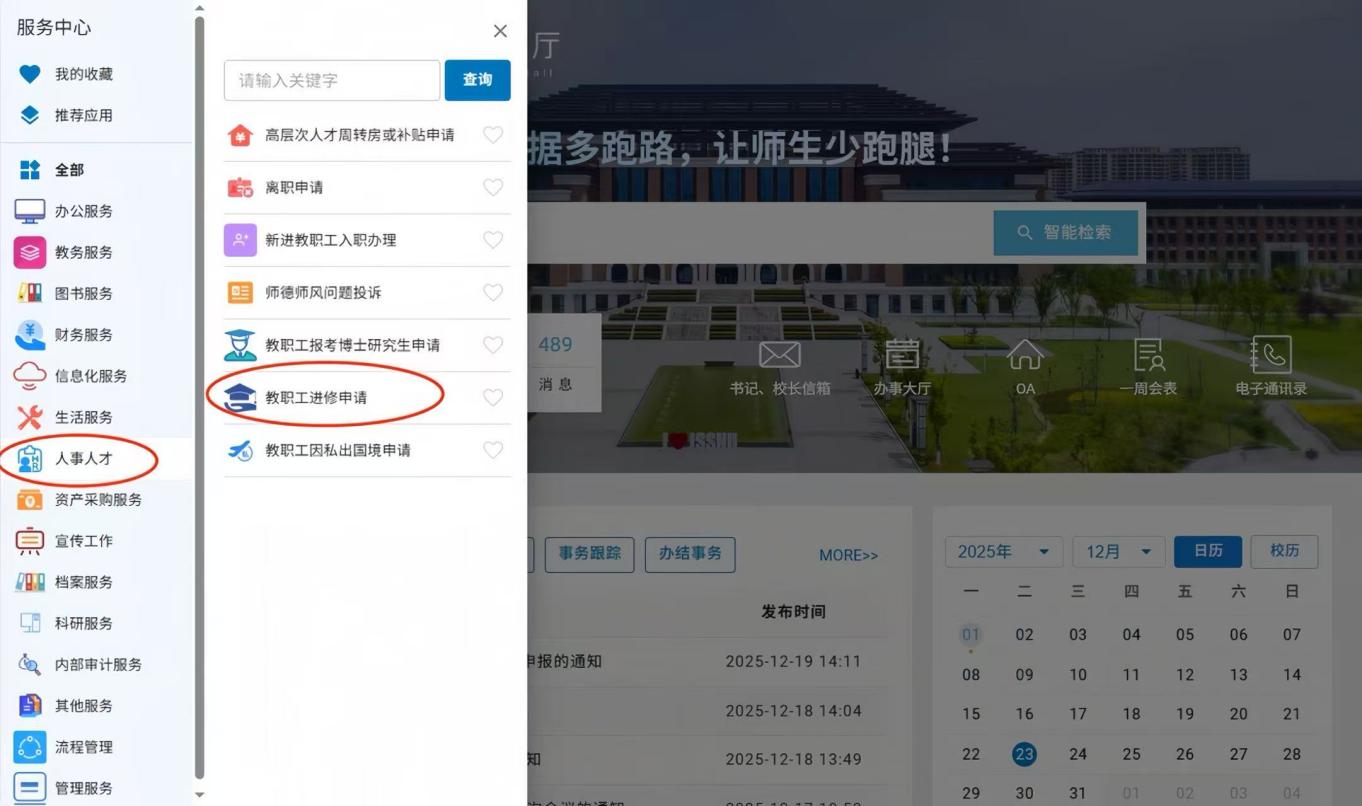Image resolution: width=1362 pixels, height=806 pixels.
Task: Select 人事人才 in the service sidebar
Action: (84, 459)
